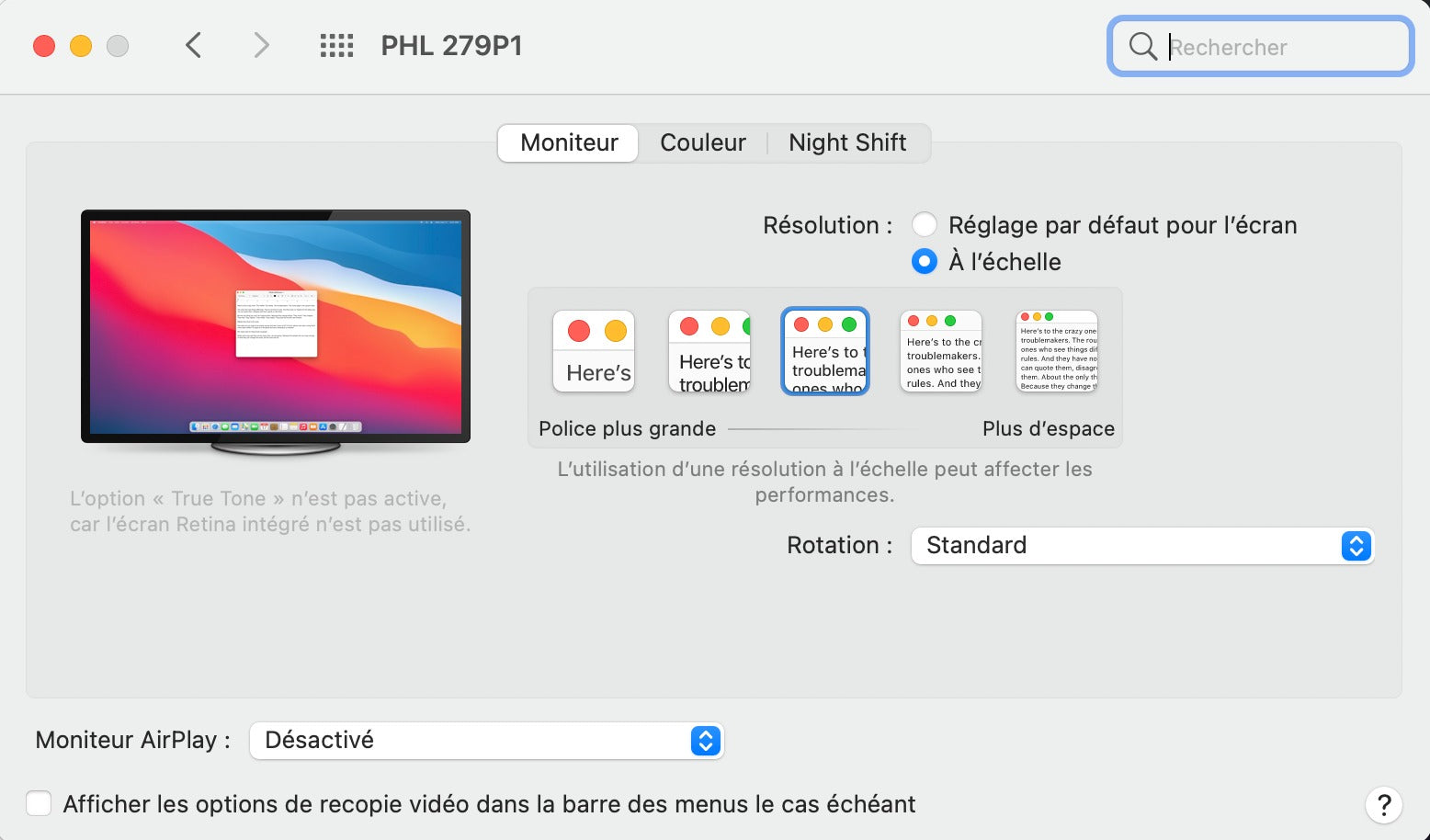Select Réglage par défaut pour l'écran radio
The image size is (1430, 840).
[x=925, y=225]
